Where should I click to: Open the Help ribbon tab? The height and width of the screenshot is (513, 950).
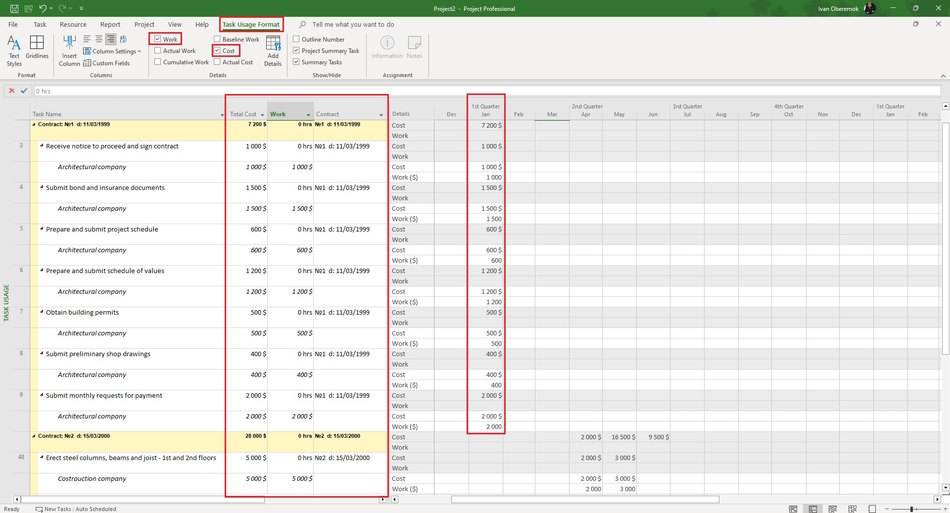pyautogui.click(x=202, y=24)
